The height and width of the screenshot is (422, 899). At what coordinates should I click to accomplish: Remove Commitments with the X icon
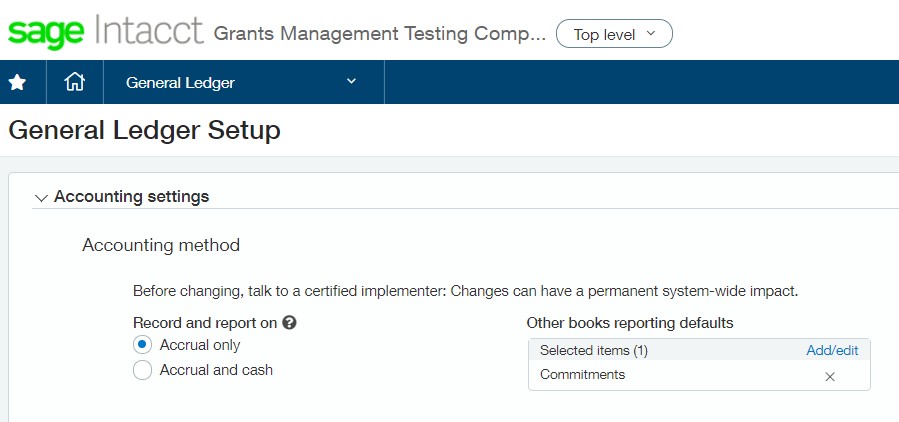point(830,376)
